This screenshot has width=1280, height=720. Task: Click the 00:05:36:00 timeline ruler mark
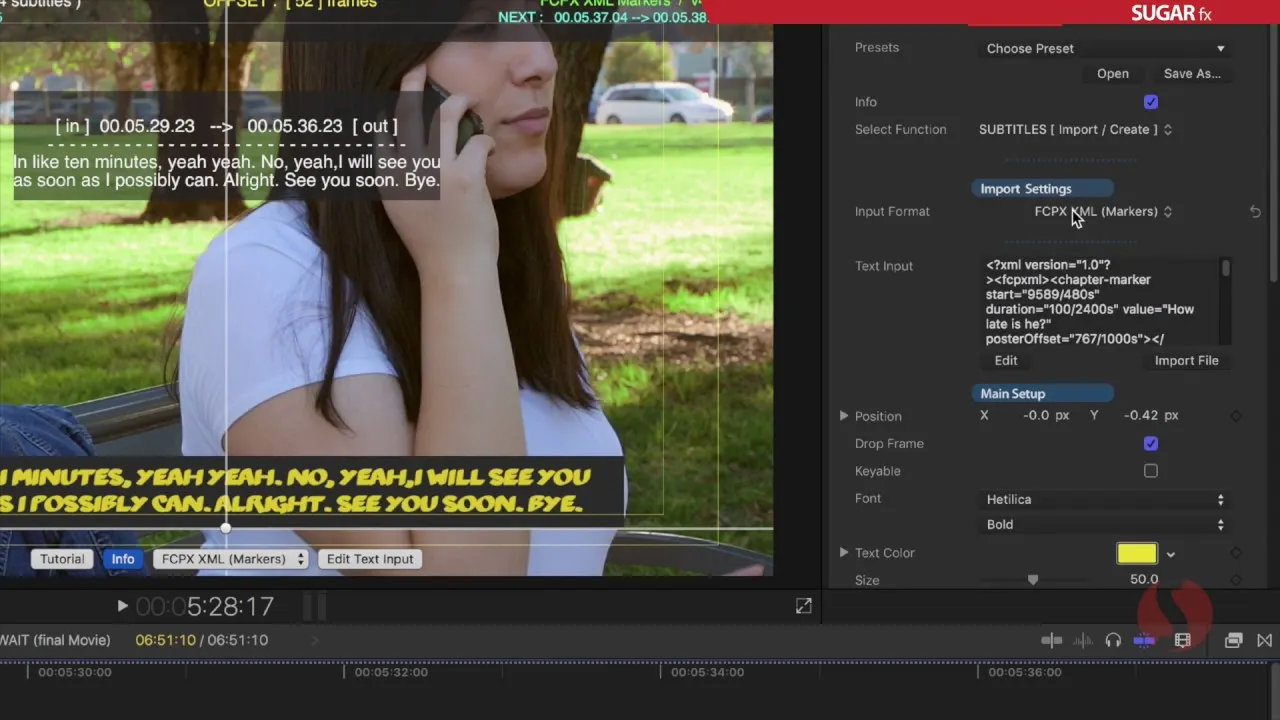(x=1025, y=673)
